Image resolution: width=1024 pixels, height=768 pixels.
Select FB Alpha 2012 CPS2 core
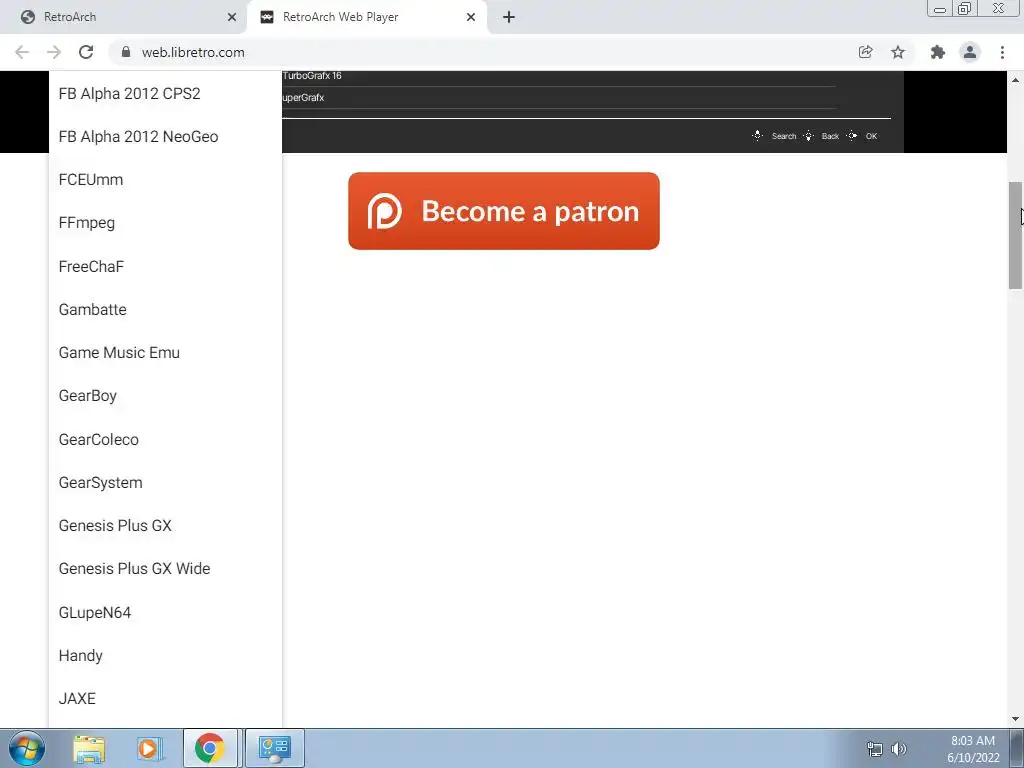coord(165,93)
